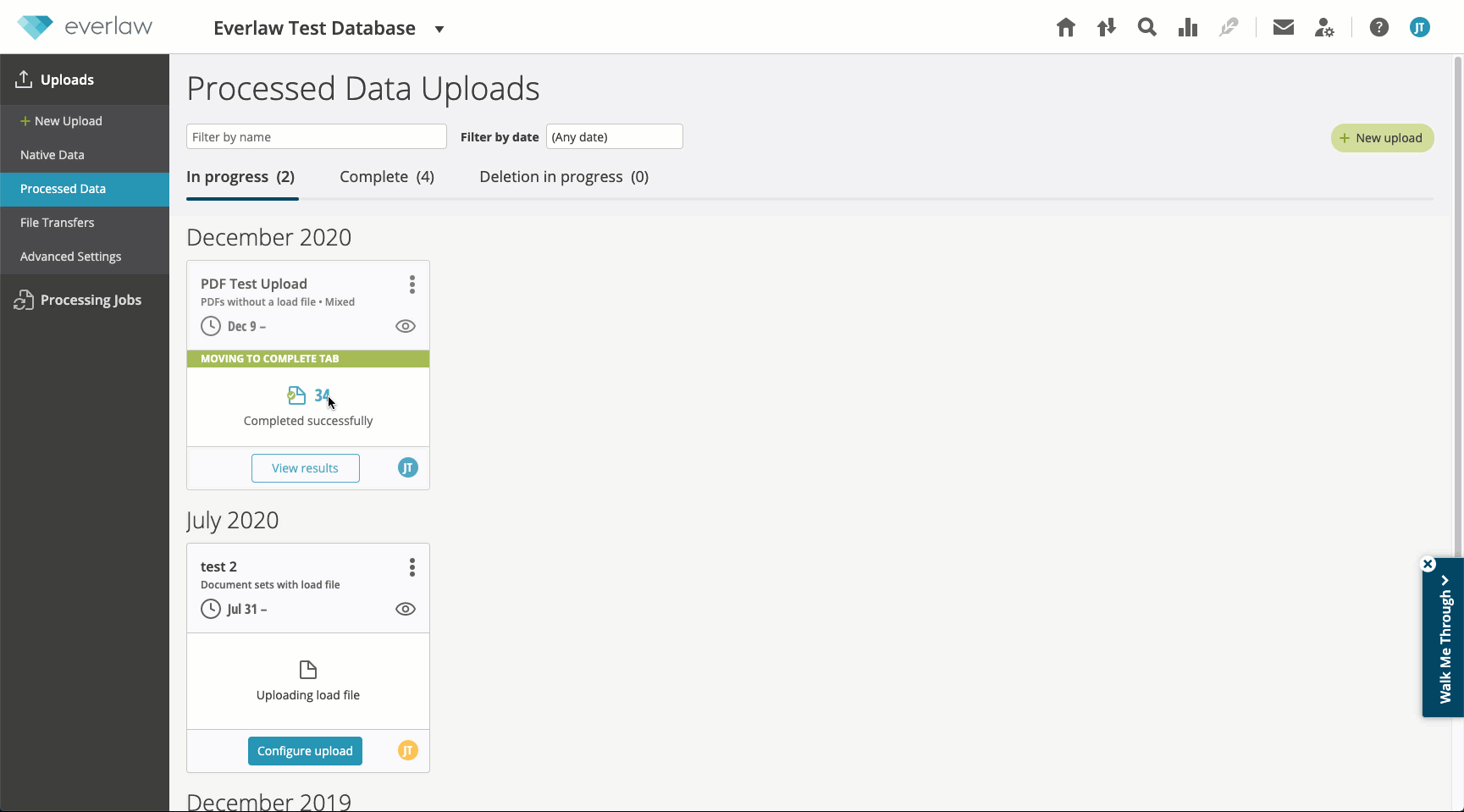Open the JT user avatar menu
The height and width of the screenshot is (812, 1464).
point(1420,28)
